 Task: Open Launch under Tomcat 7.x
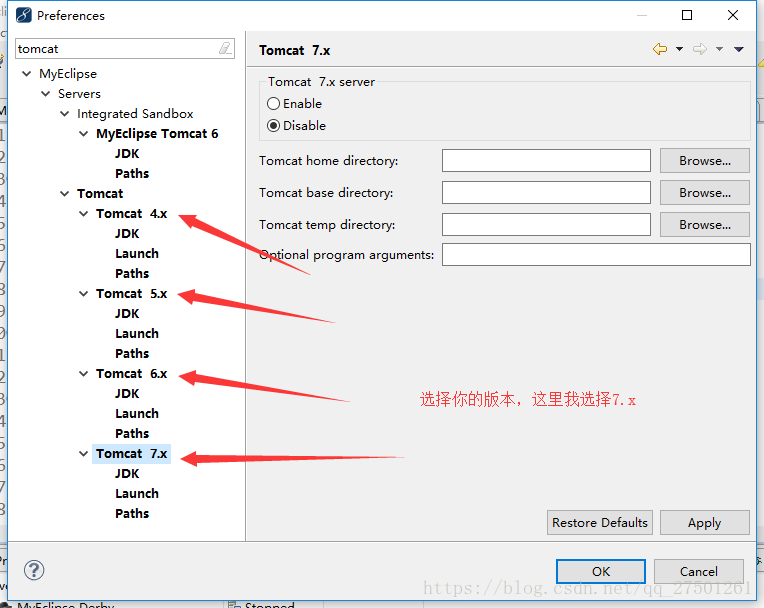(x=137, y=494)
